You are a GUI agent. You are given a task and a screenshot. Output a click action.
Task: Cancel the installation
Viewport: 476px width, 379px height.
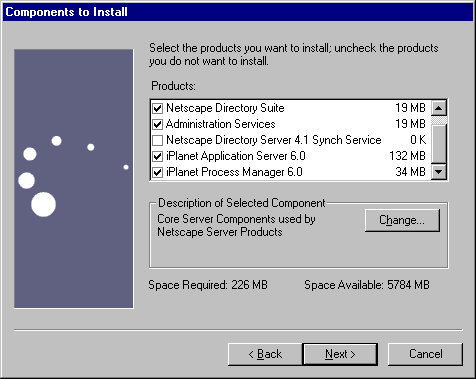click(426, 354)
